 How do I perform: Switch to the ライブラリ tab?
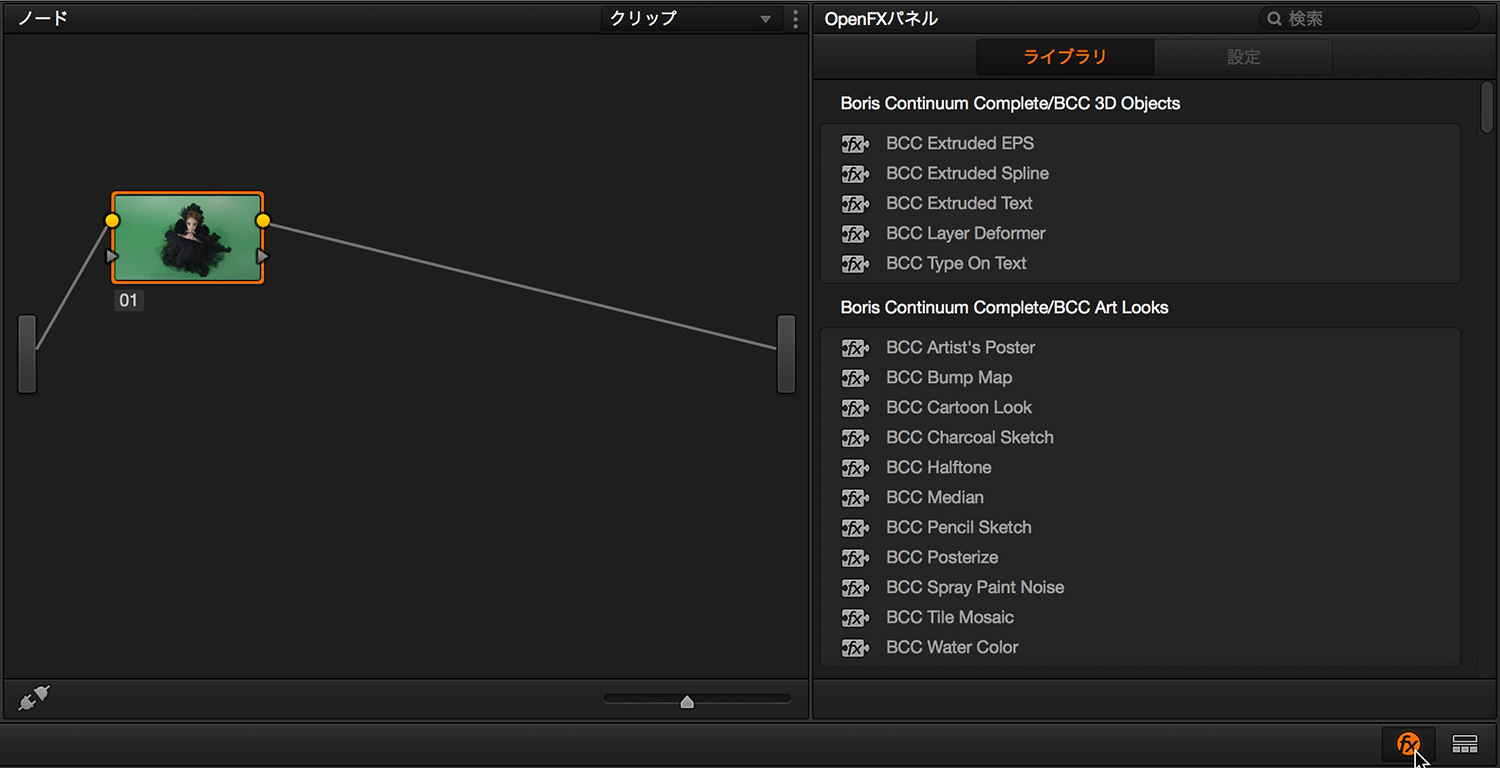click(x=1065, y=57)
